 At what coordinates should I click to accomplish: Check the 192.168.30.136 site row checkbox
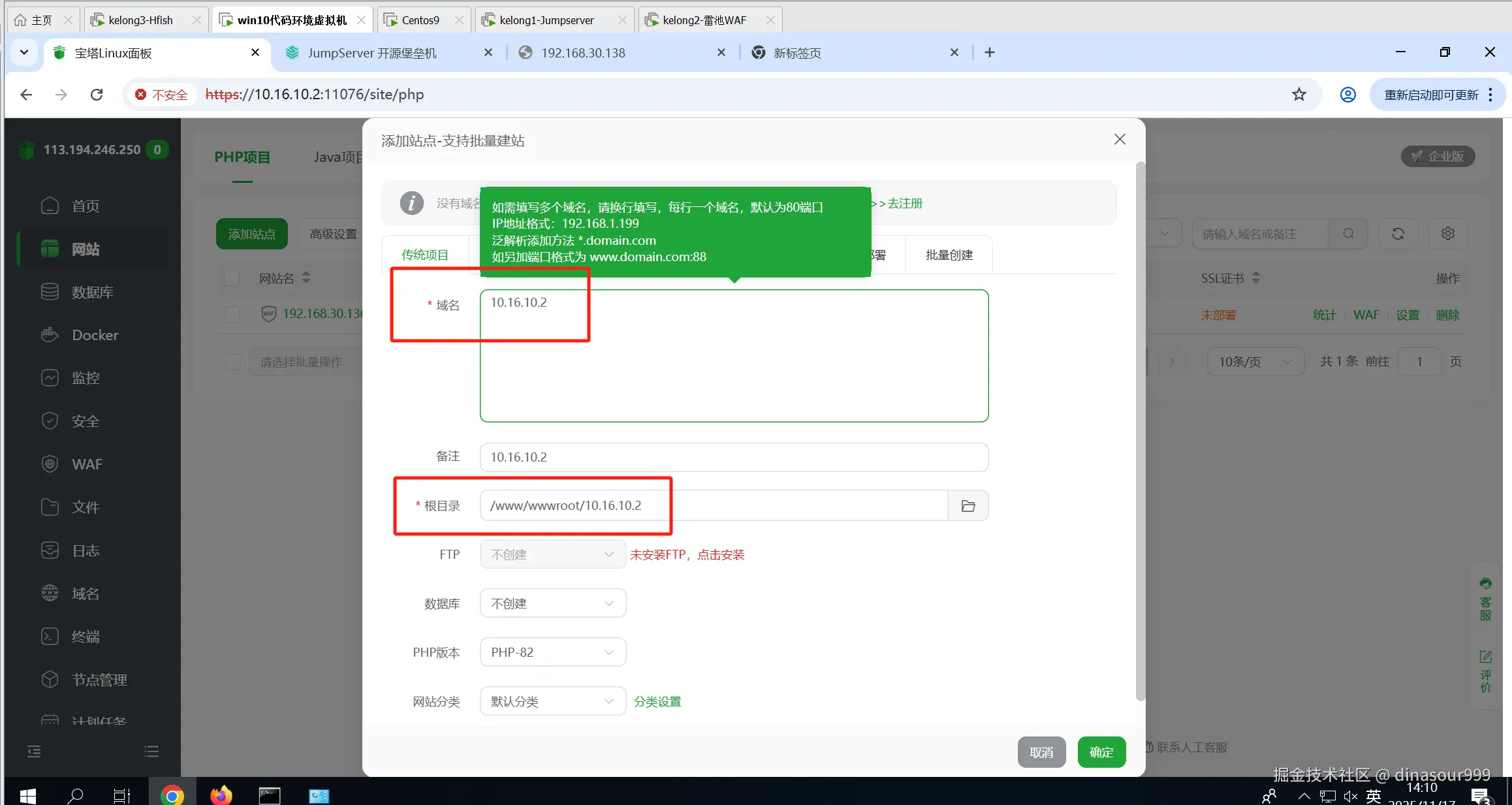(232, 314)
